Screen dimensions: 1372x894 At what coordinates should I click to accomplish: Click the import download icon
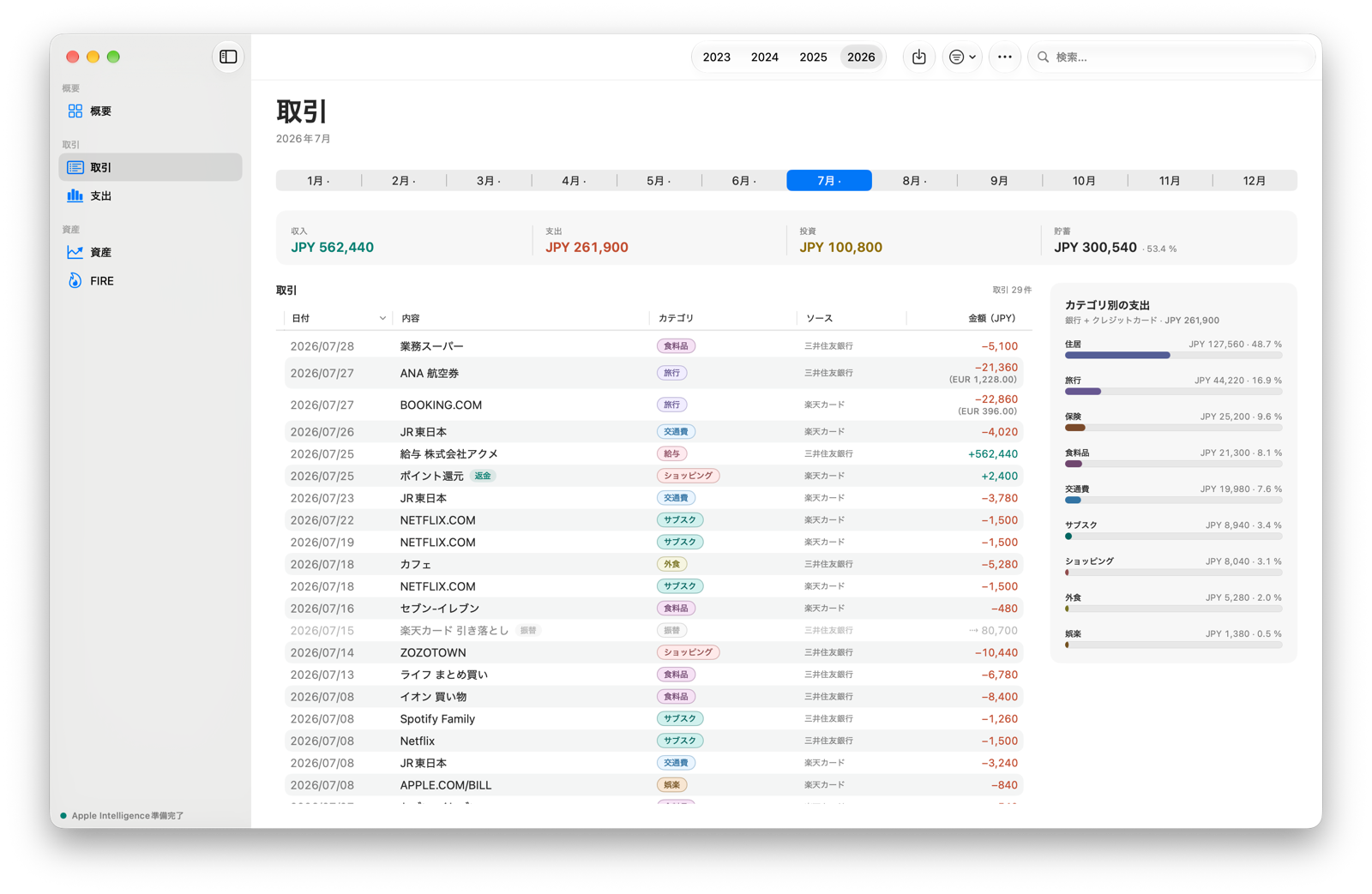918,57
